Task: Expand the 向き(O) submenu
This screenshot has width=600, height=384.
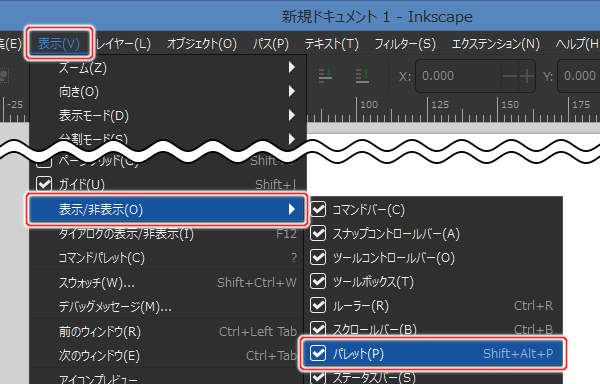Action: [x=168, y=91]
